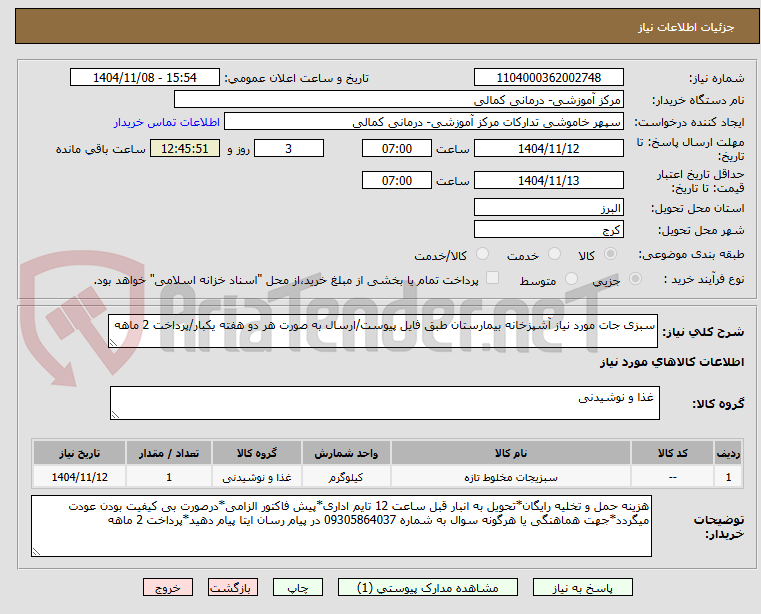Screen dimensions: 761x614
Task: Click the بازگشت back button
Action: (233, 587)
